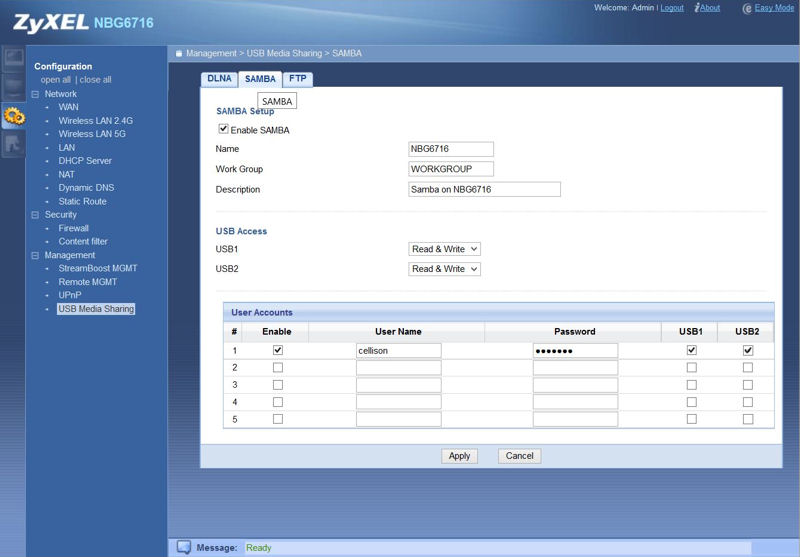Open Content filter page

83,242
